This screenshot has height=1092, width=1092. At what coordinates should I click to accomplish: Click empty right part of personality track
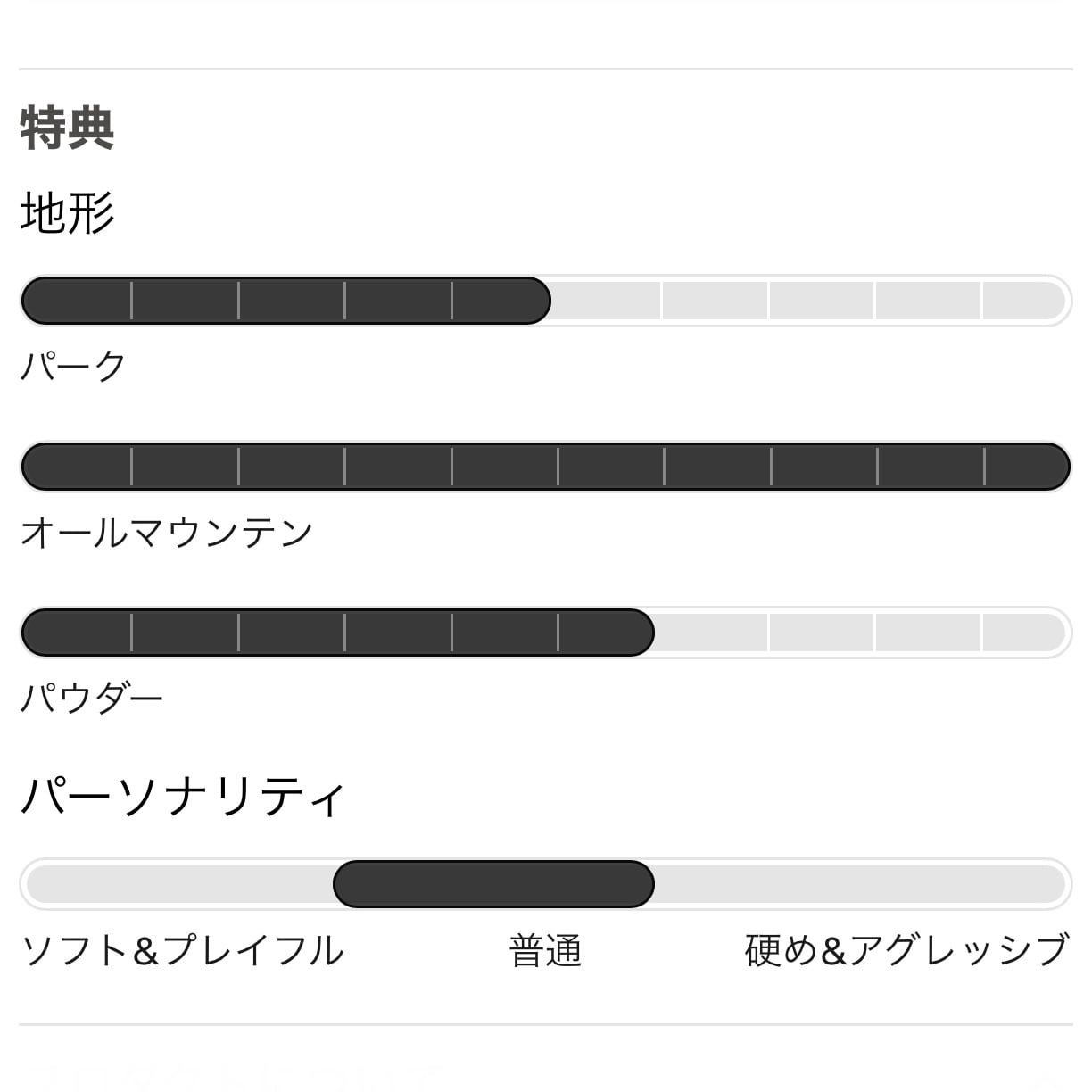[x=860, y=884]
